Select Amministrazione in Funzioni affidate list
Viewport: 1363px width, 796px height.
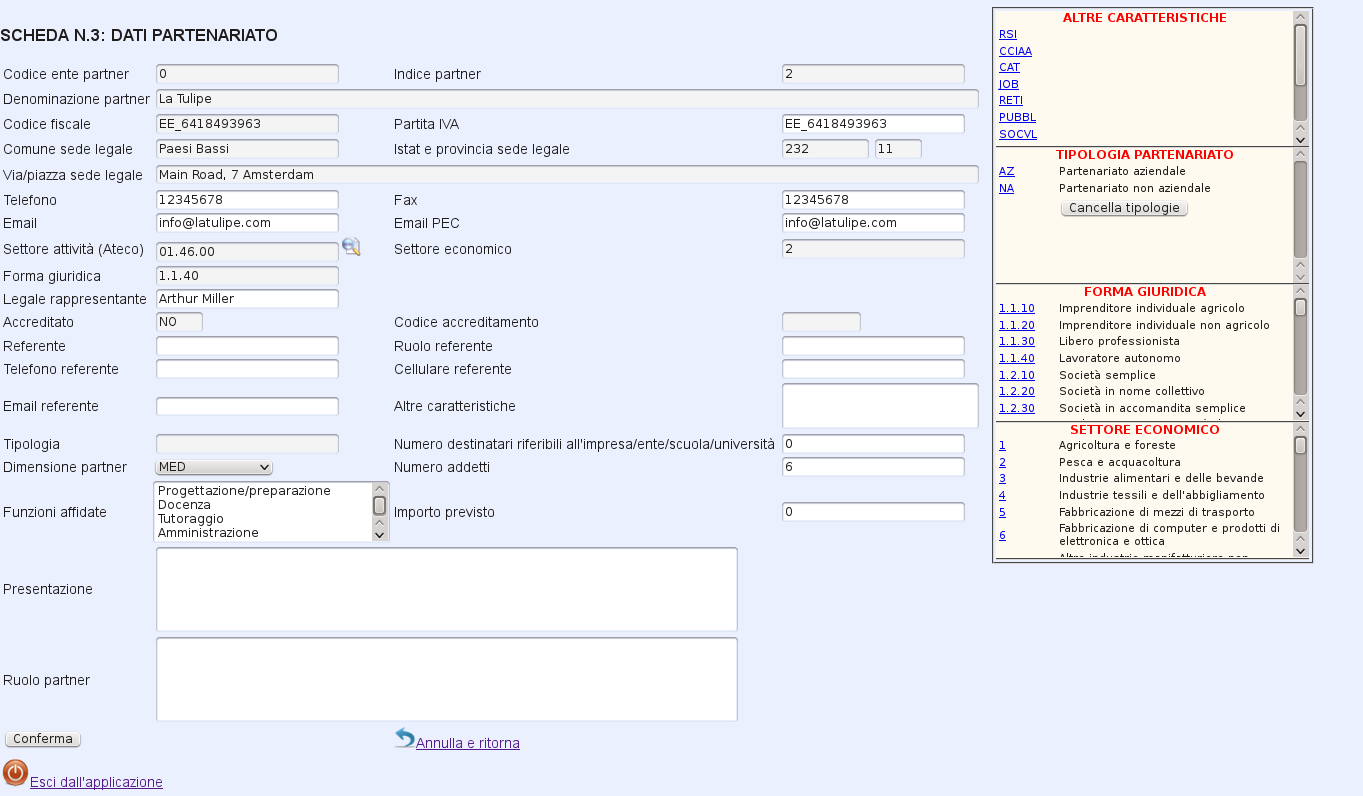click(263, 533)
